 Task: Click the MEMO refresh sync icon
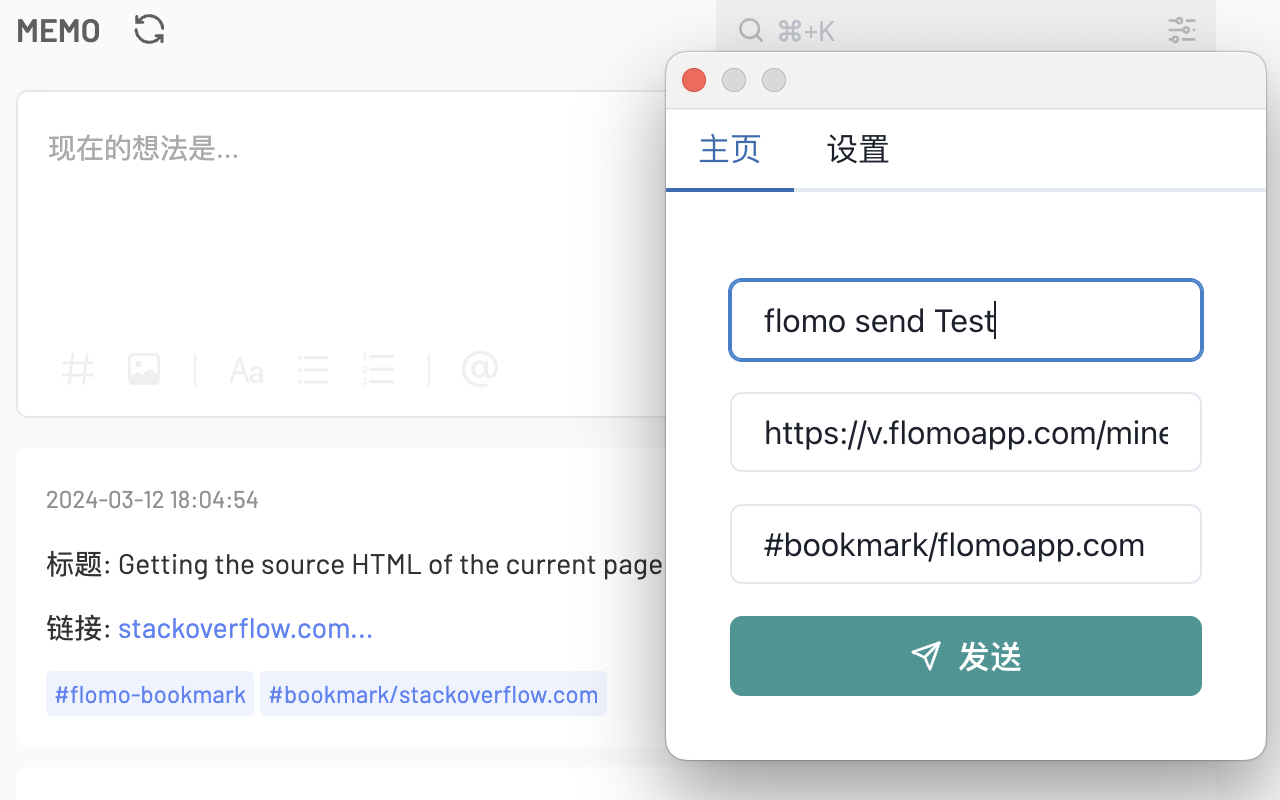click(149, 29)
